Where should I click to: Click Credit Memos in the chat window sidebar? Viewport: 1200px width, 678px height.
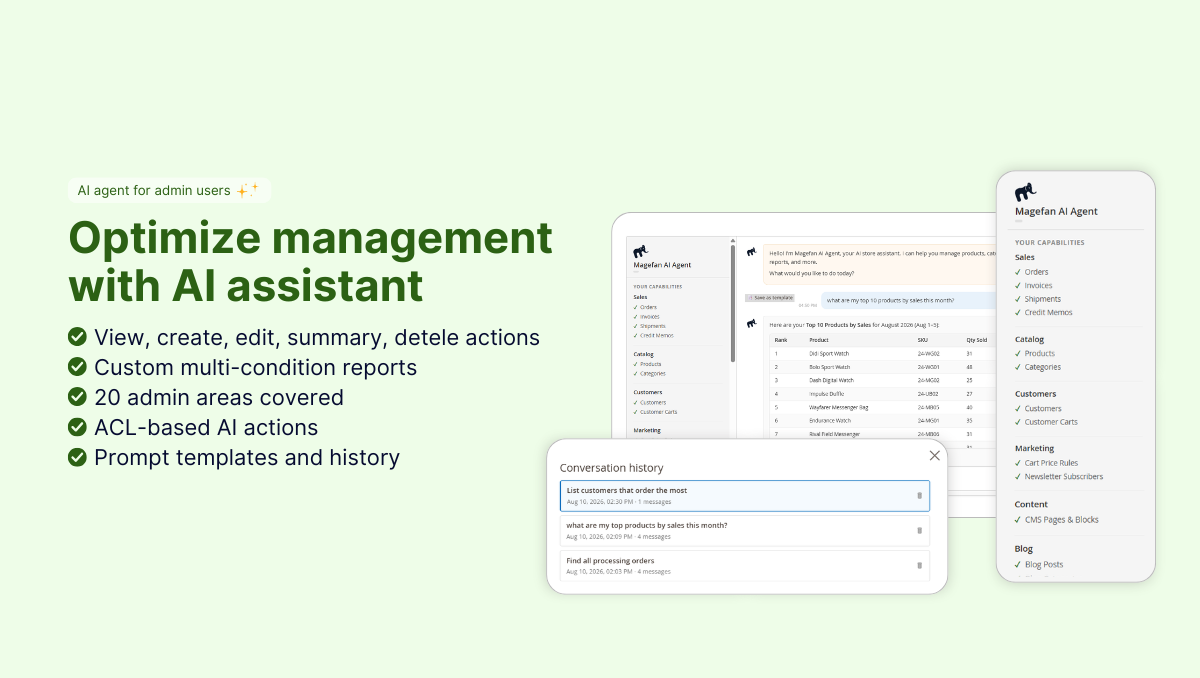click(656, 335)
